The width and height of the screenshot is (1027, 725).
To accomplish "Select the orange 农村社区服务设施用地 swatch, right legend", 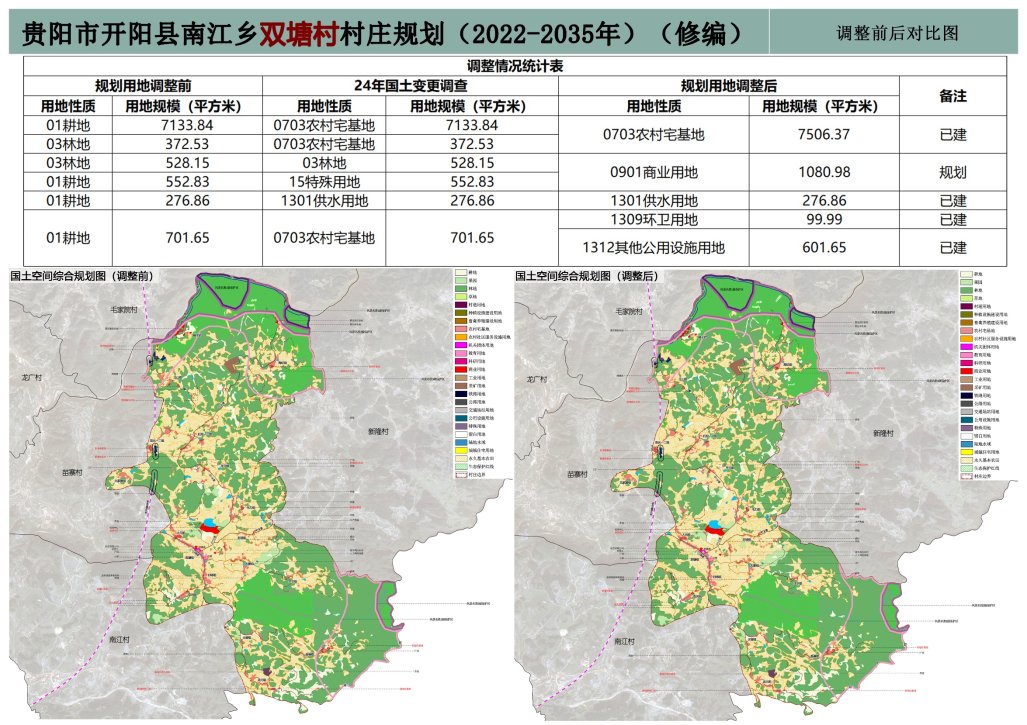I will pos(966,339).
